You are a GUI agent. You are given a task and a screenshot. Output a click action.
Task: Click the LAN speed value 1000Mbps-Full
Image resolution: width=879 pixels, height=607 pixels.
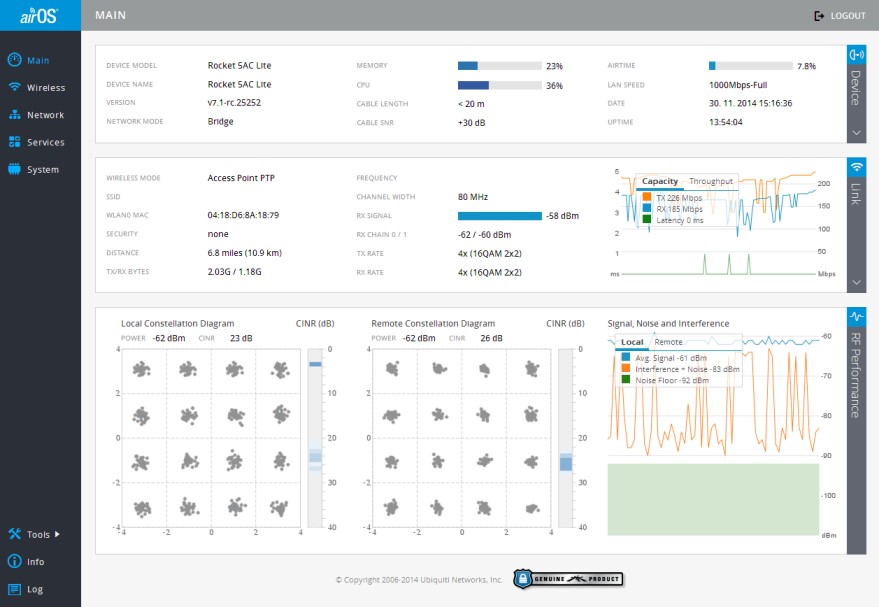pyautogui.click(x=738, y=85)
